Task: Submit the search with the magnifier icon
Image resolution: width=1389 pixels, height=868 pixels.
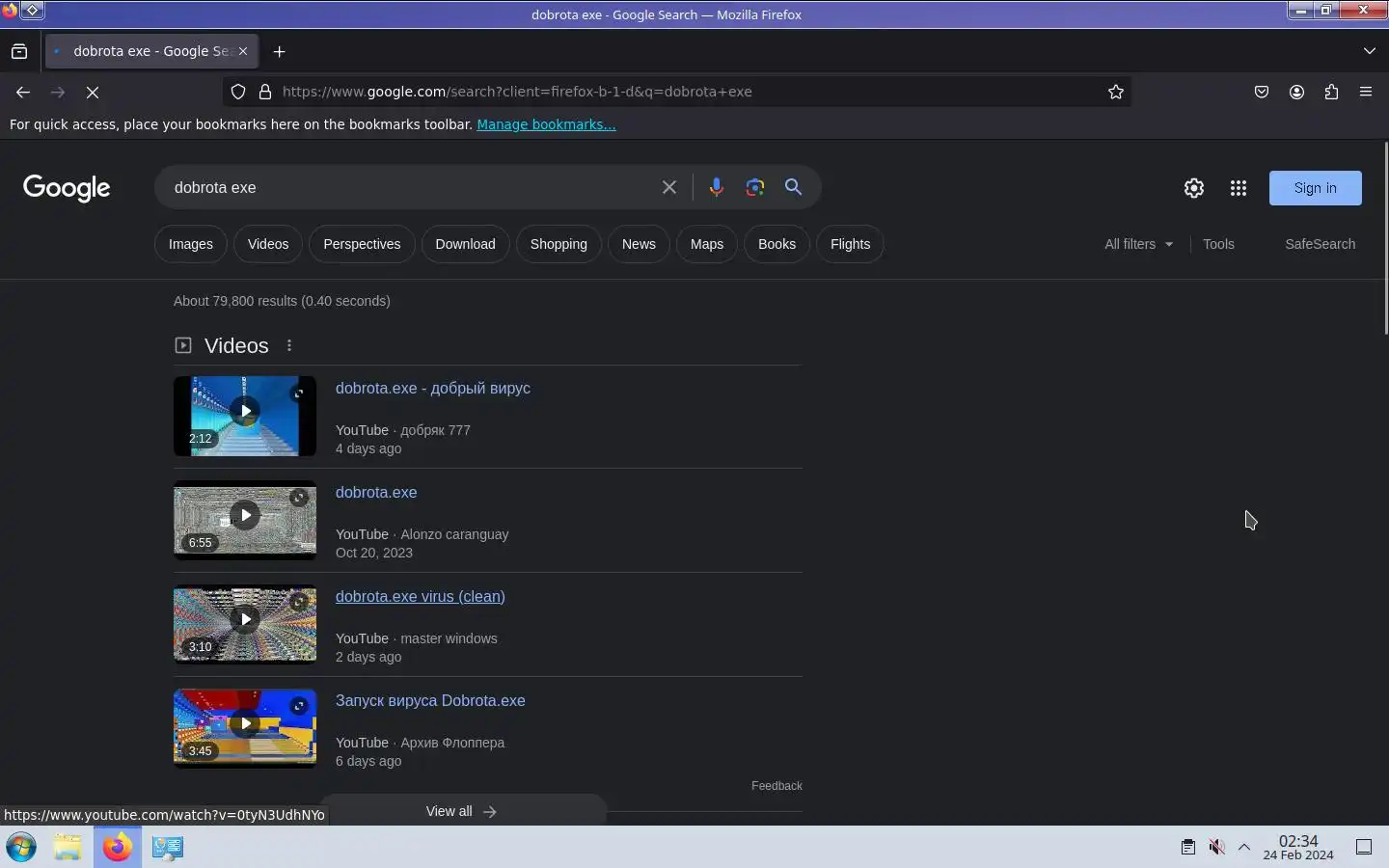Action: click(x=793, y=187)
